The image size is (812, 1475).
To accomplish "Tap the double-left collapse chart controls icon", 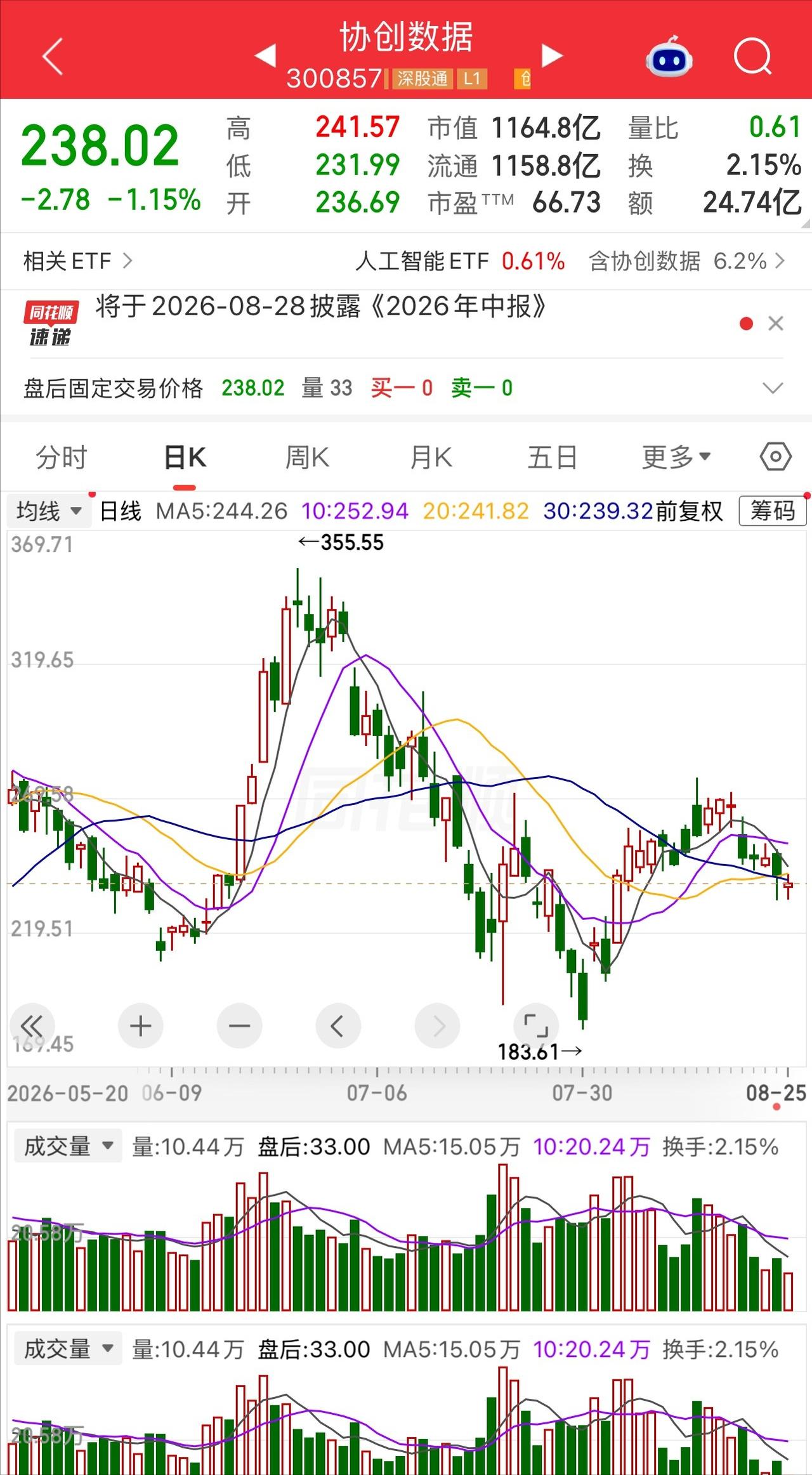I will (31, 1026).
